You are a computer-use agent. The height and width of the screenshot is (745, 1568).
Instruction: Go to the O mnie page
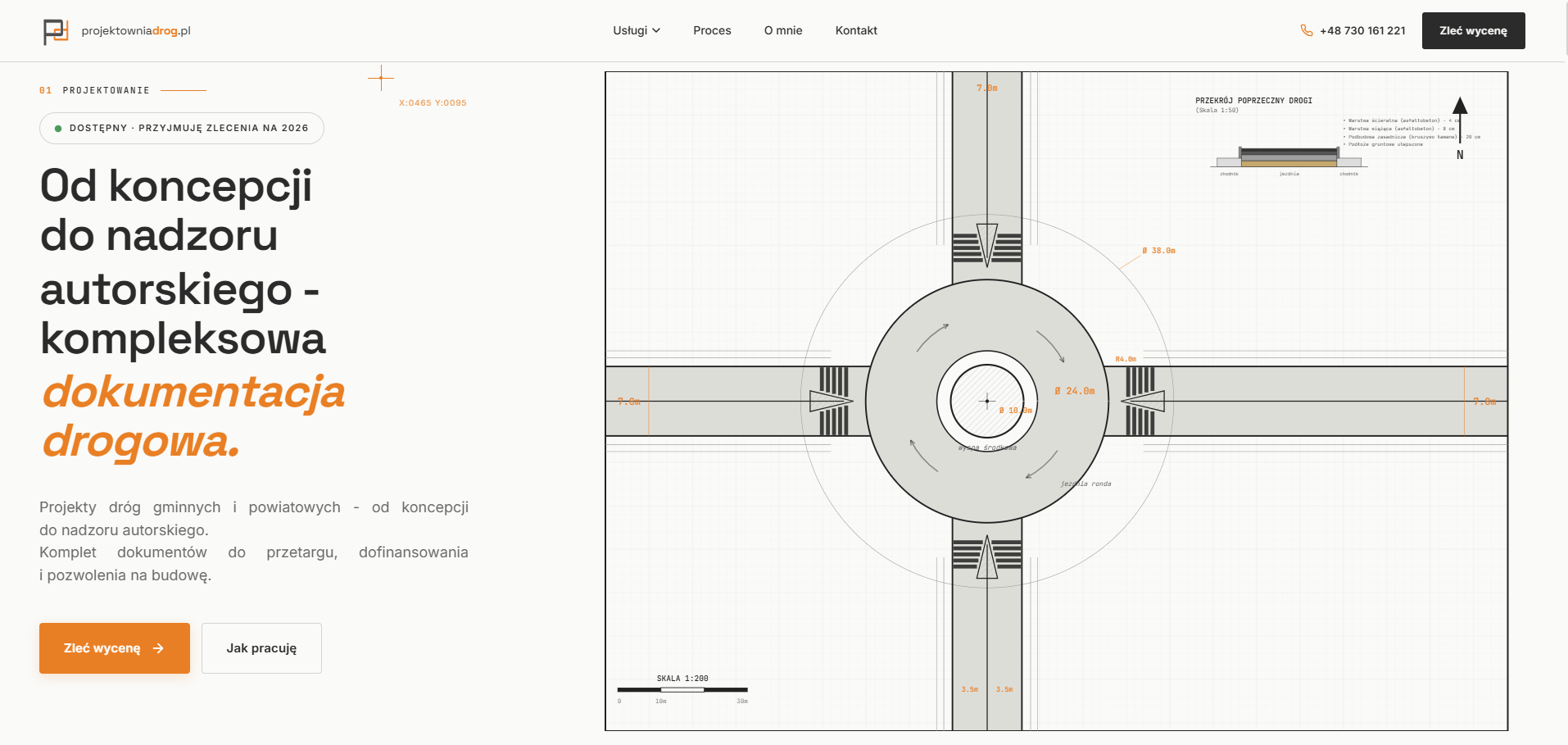pyautogui.click(x=783, y=30)
